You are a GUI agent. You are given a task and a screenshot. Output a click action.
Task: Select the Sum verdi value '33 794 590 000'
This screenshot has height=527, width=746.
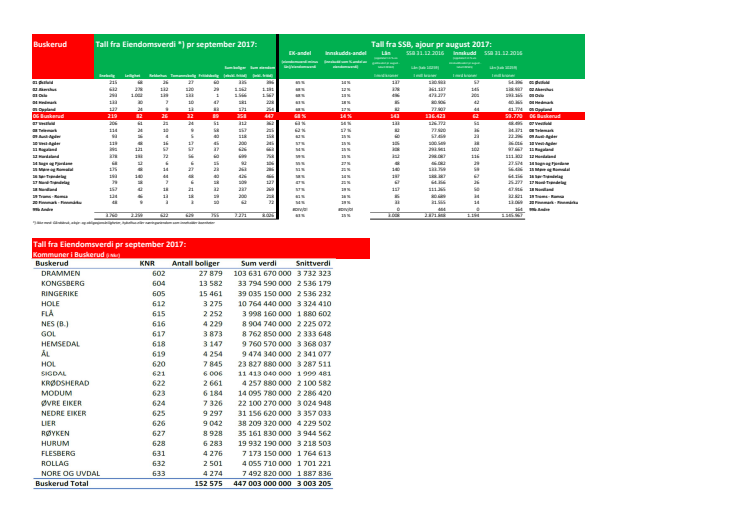tap(265, 283)
